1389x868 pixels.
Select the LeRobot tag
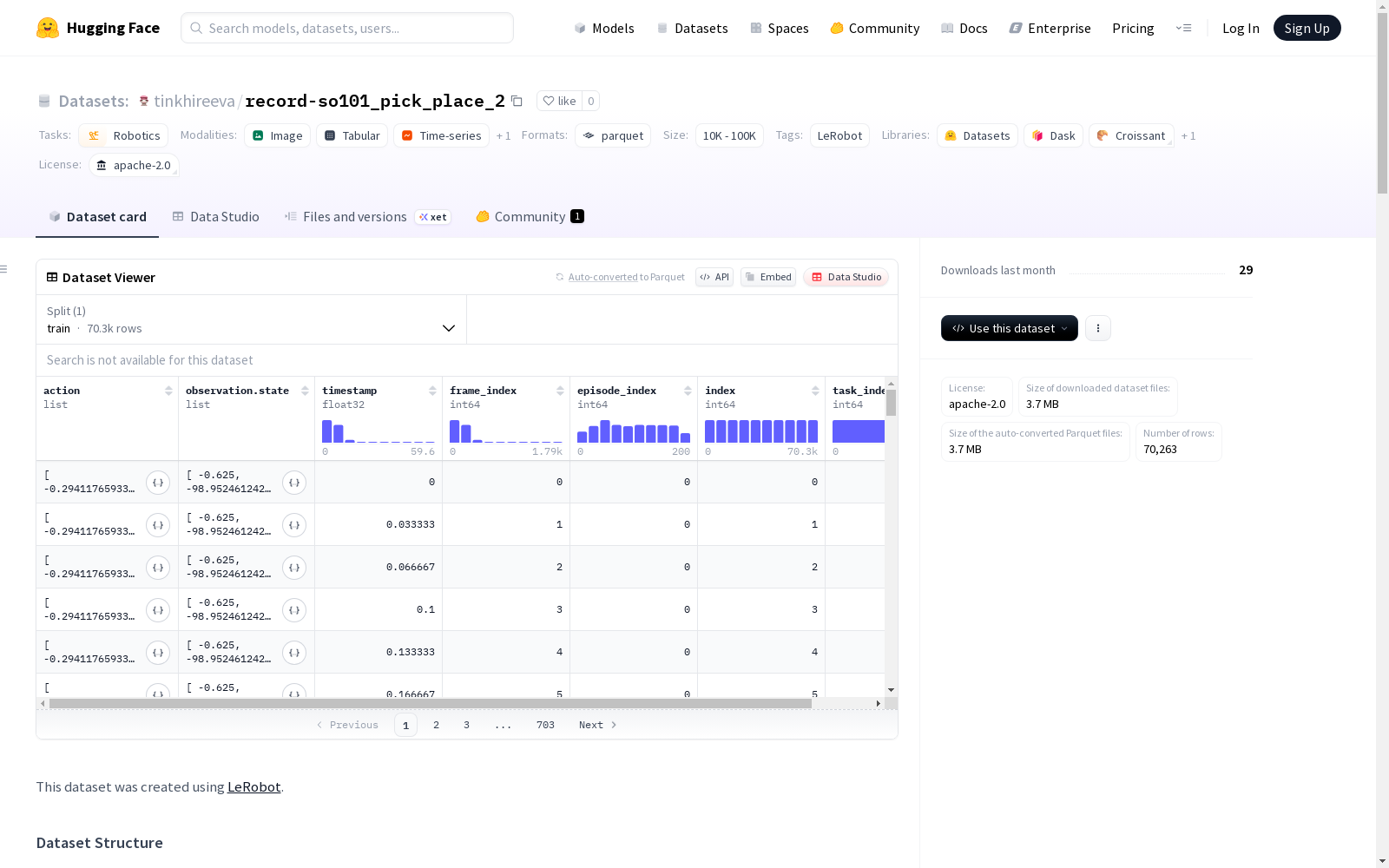pyautogui.click(x=839, y=135)
